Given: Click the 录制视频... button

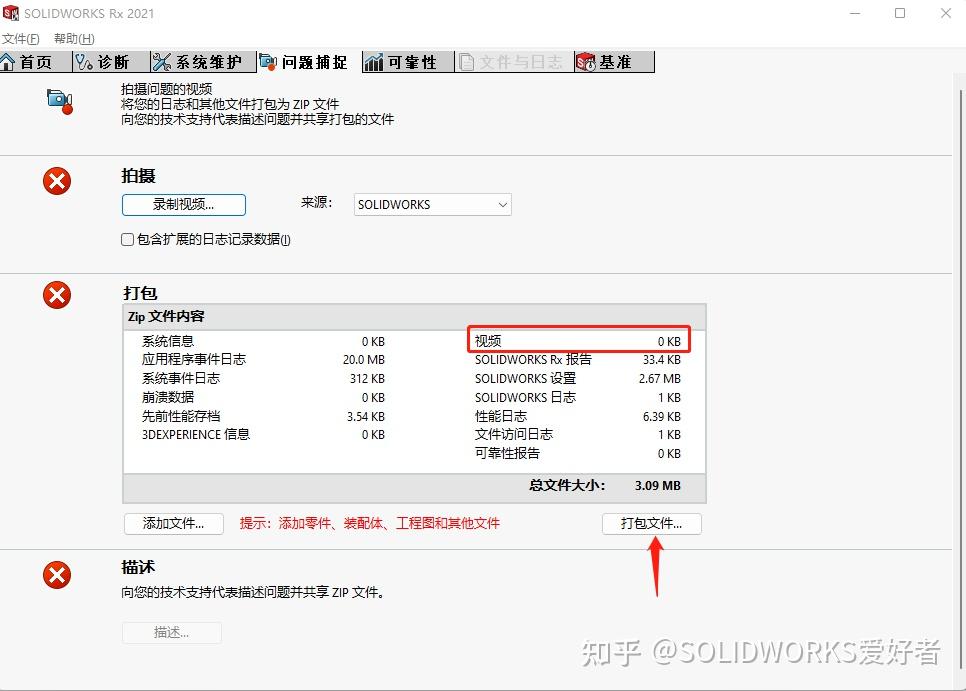Looking at the screenshot, I should [x=184, y=205].
